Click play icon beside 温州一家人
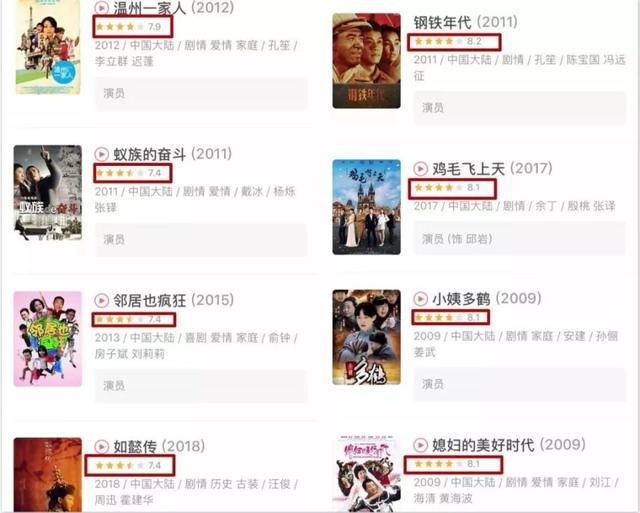Viewport: 640px width, 513px height. click(101, 7)
